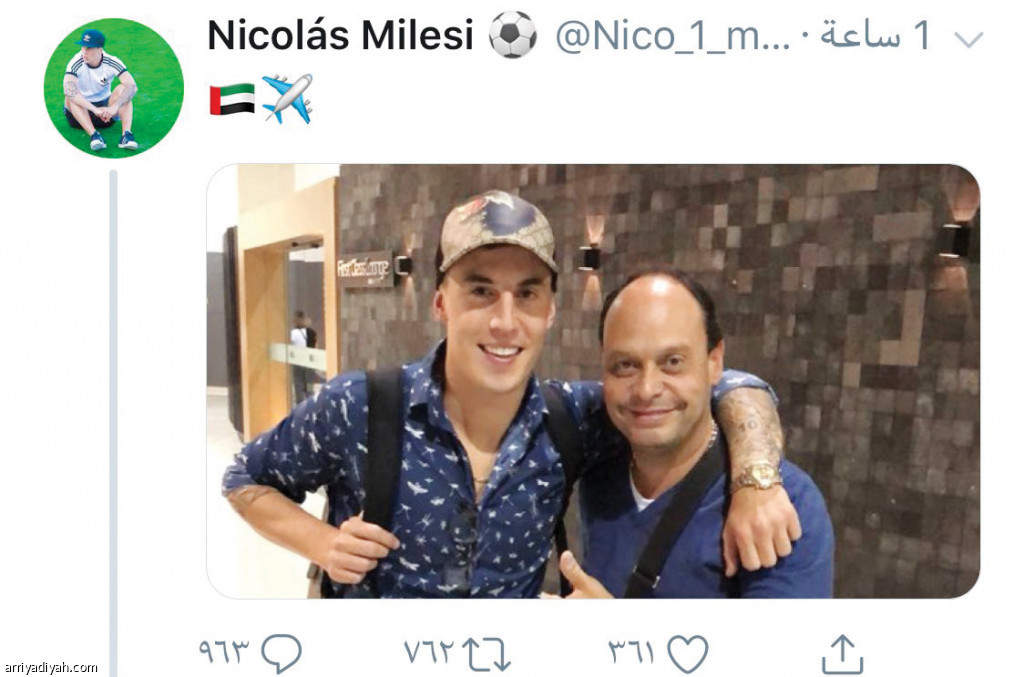Open the reply speech bubble icon

click(281, 653)
